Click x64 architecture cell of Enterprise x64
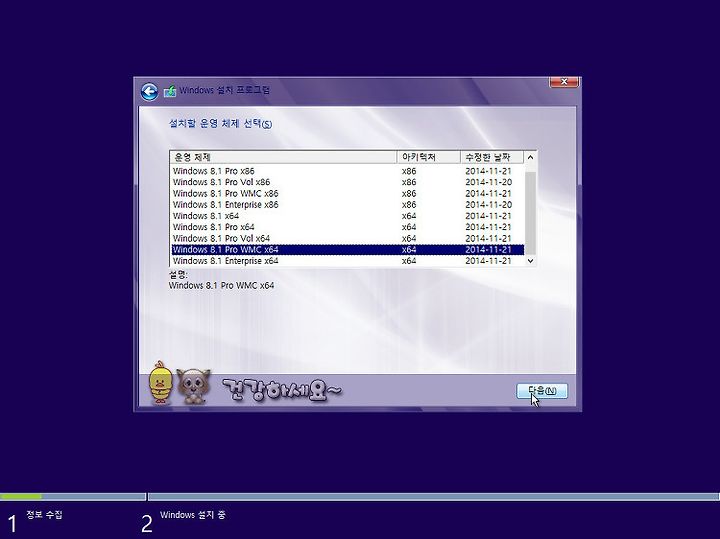Image resolution: width=720 pixels, height=539 pixels. pos(409,261)
